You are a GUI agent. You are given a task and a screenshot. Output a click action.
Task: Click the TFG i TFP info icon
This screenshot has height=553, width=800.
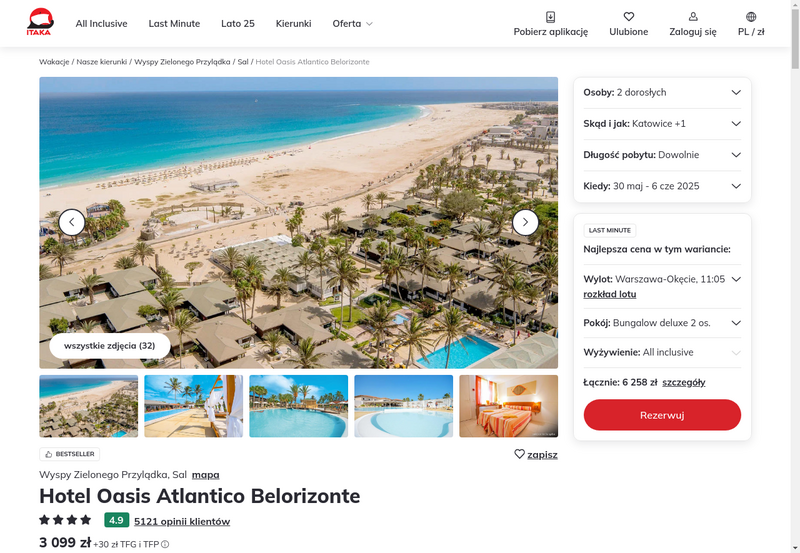click(x=165, y=544)
